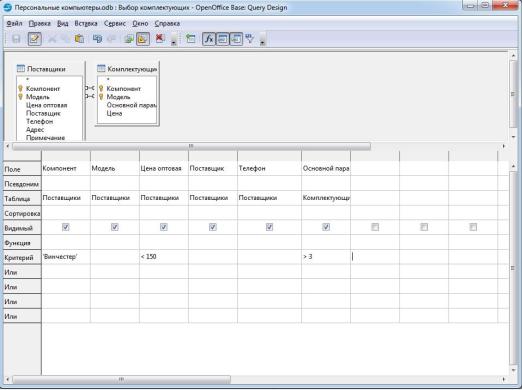Expand toolbar overflow arrow after Distinct Values
The height and width of the screenshot is (390, 522).
pos(263,39)
